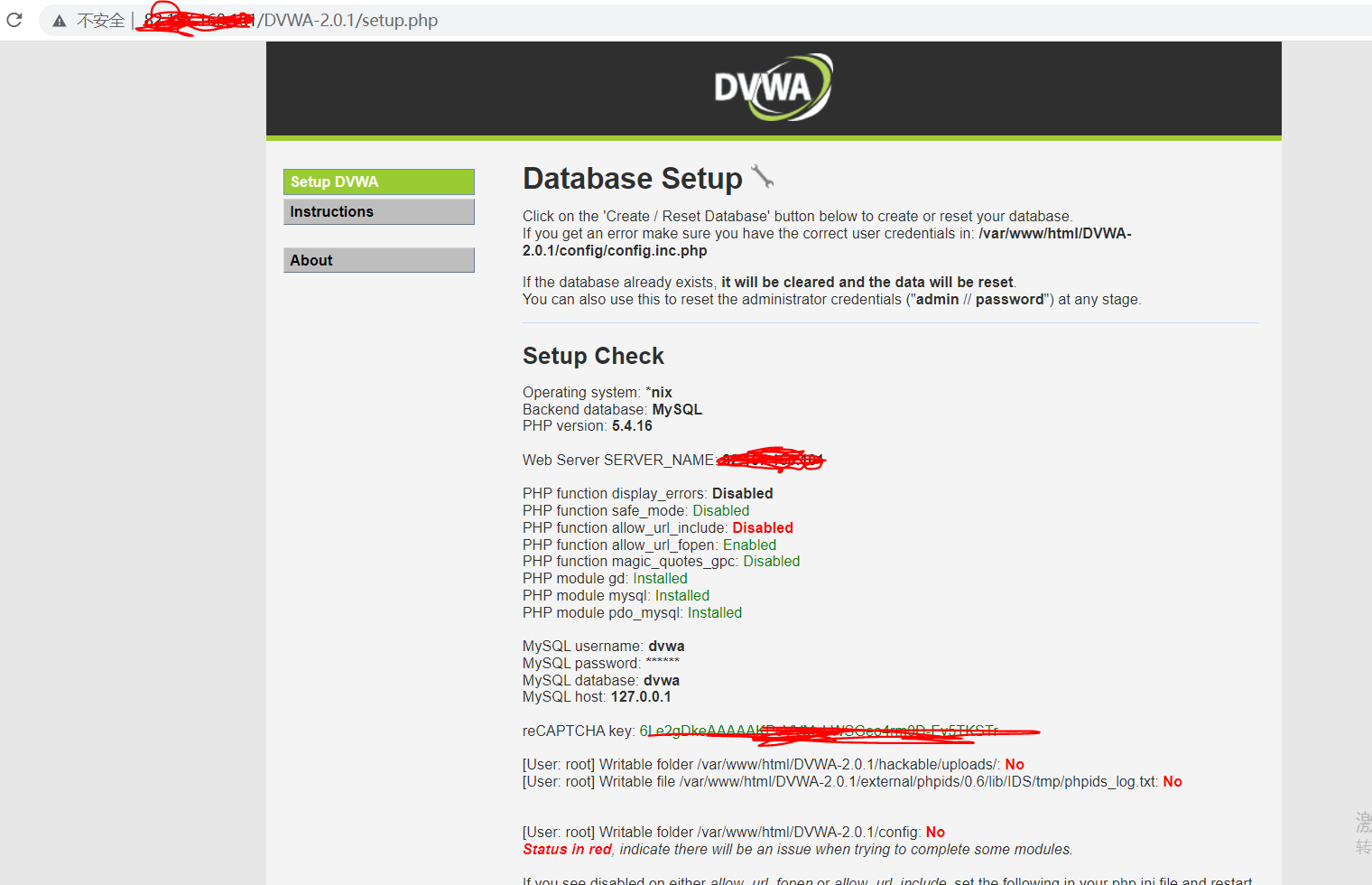
Task: Click the Web Server SERVER_NAME label
Action: click(618, 461)
